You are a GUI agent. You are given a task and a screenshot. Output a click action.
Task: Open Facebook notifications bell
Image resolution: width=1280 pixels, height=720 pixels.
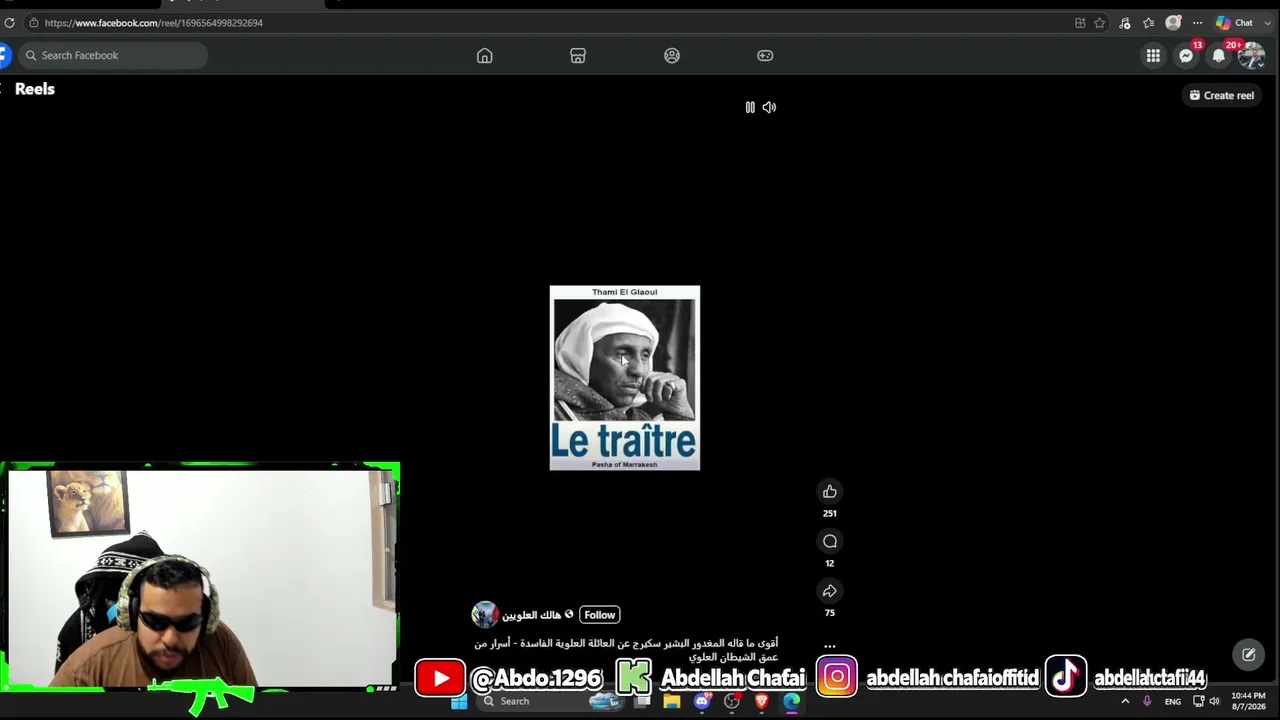tap(1218, 56)
